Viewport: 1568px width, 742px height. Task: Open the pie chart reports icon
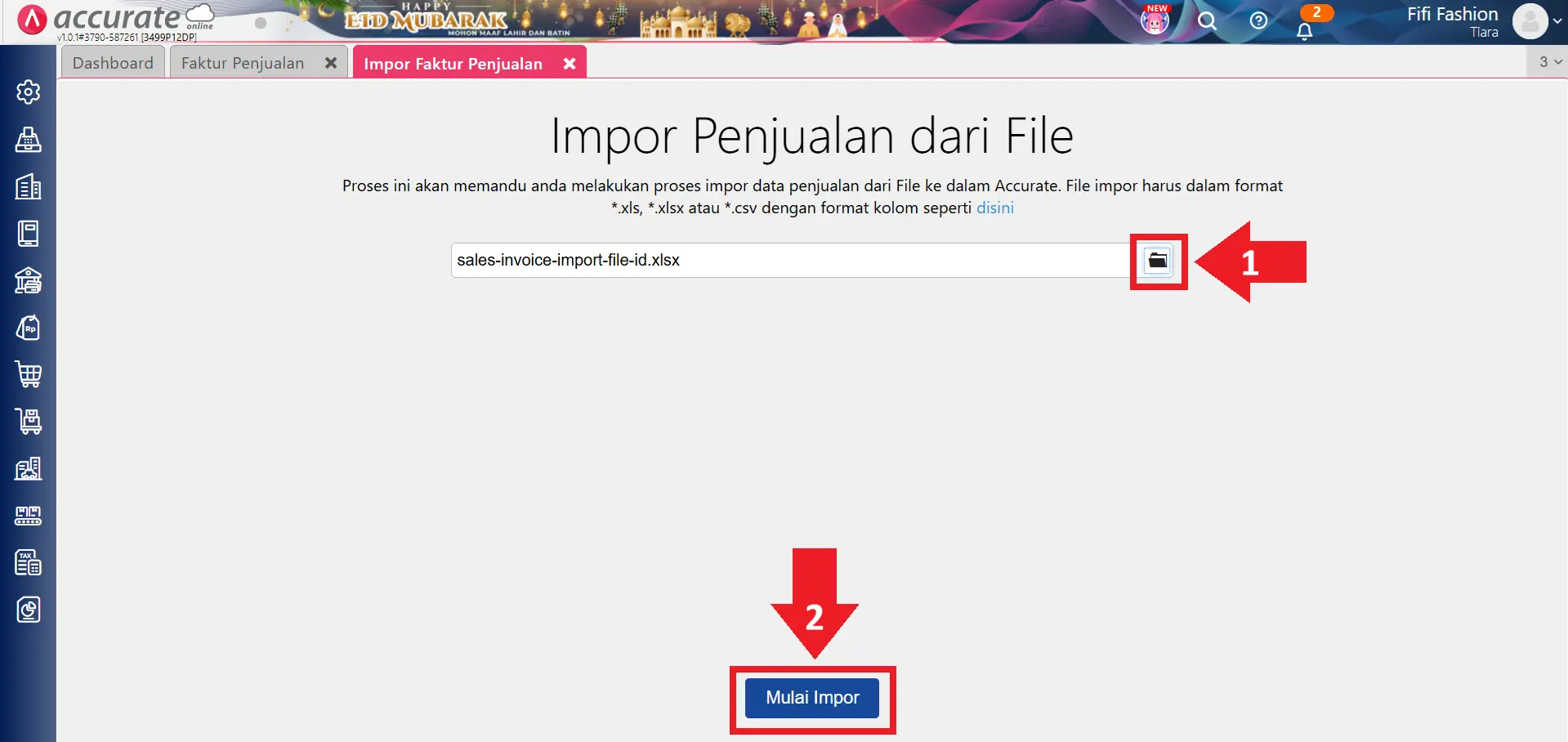point(29,609)
